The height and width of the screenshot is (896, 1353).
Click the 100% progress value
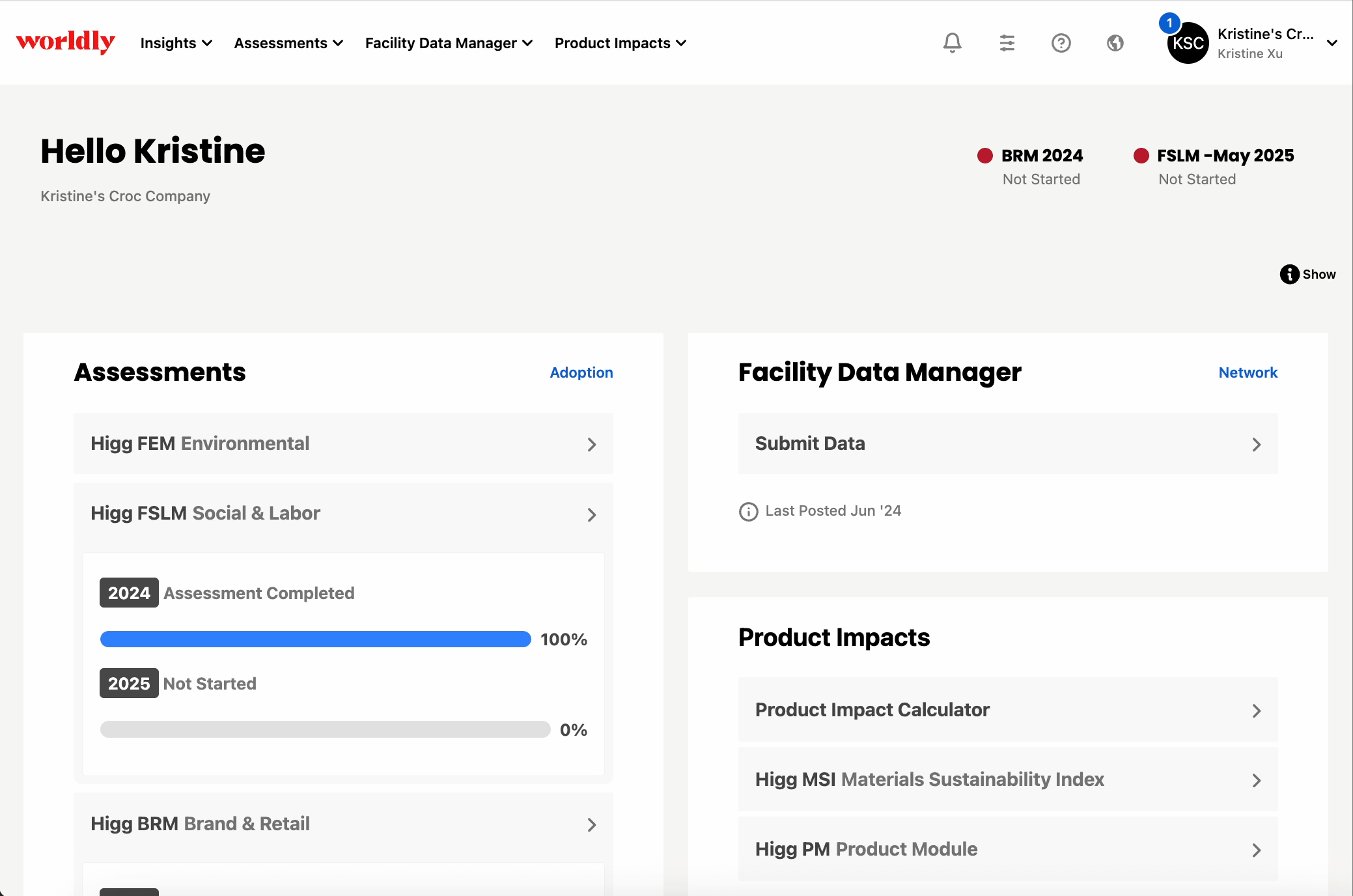coord(564,639)
